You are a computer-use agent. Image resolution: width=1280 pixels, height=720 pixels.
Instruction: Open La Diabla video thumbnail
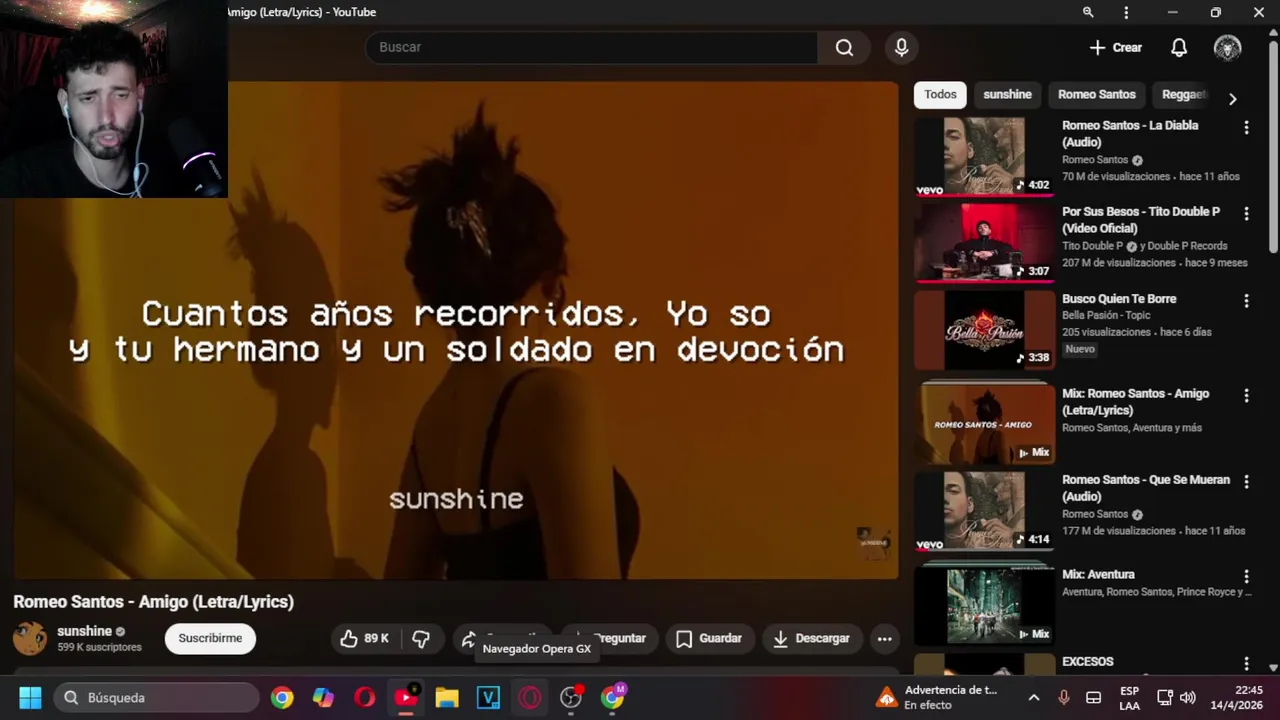coord(984,156)
